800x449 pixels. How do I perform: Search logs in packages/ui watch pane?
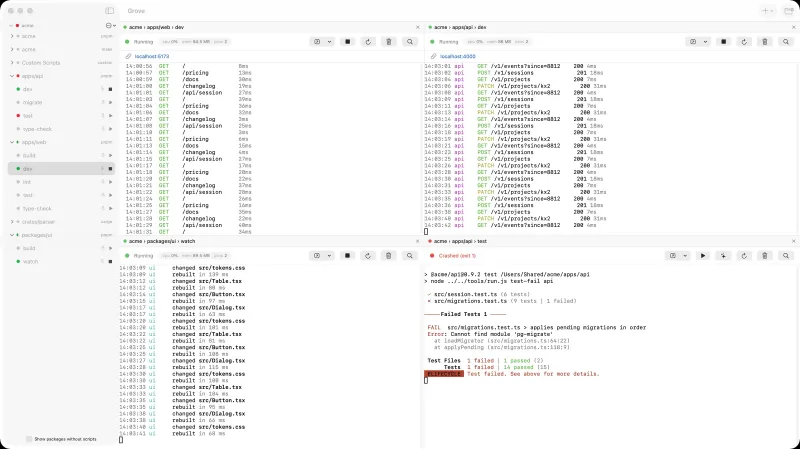(410, 256)
